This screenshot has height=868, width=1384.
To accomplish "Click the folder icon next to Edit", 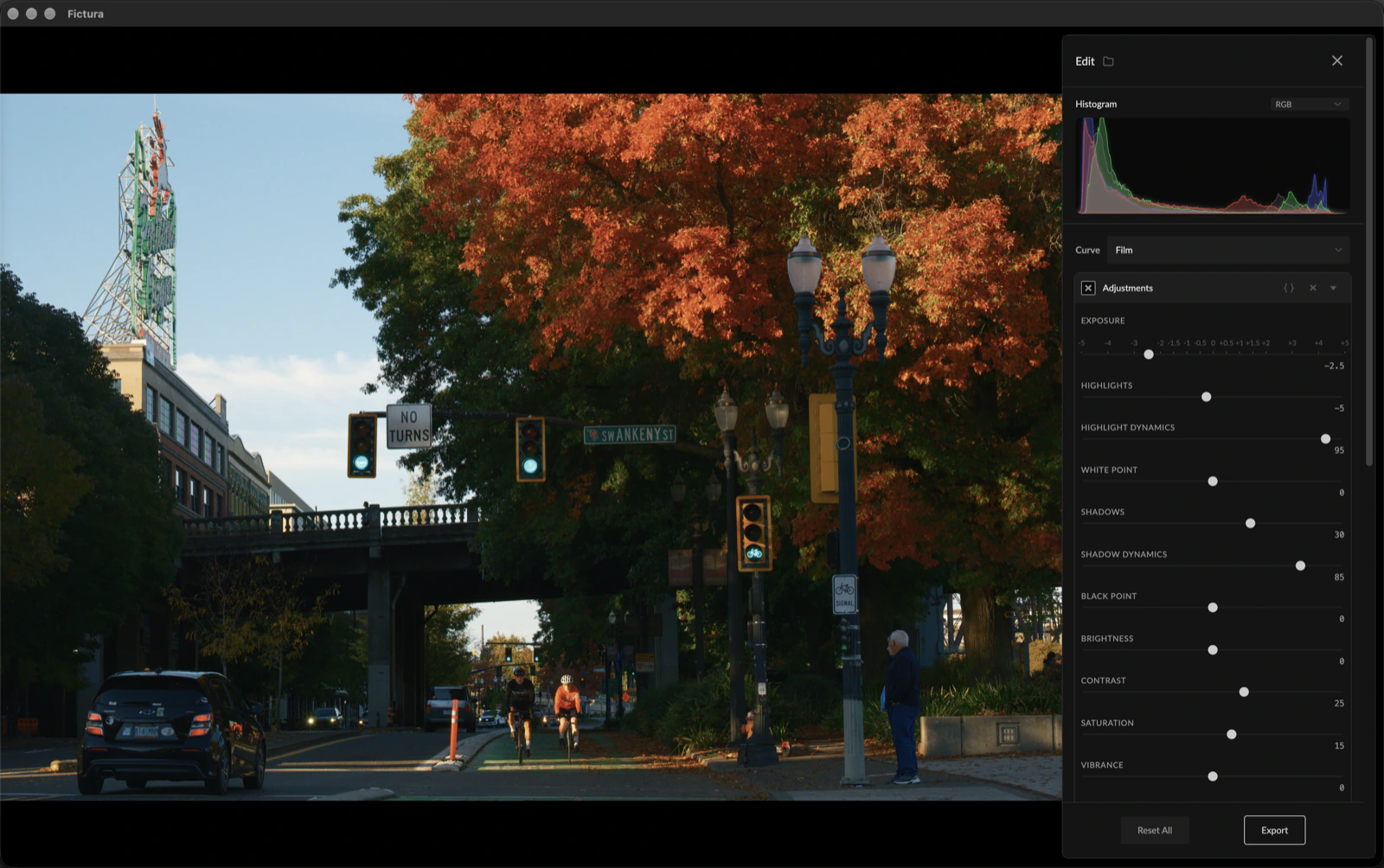I will tap(1108, 61).
